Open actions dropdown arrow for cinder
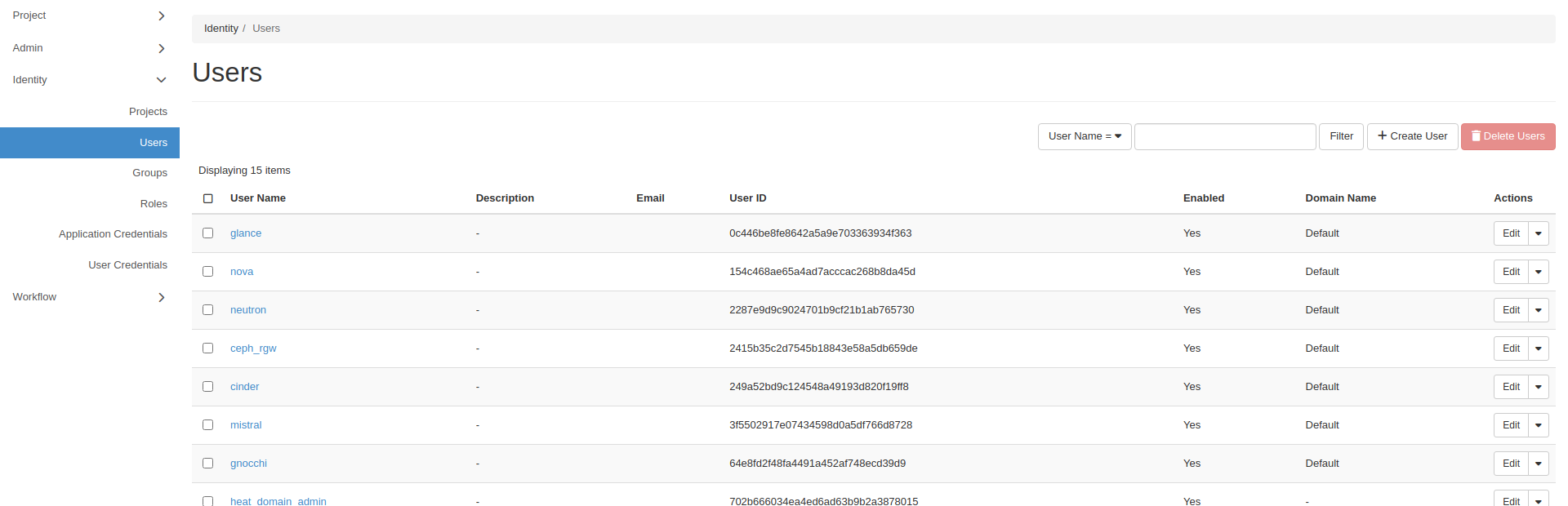 pyautogui.click(x=1539, y=387)
